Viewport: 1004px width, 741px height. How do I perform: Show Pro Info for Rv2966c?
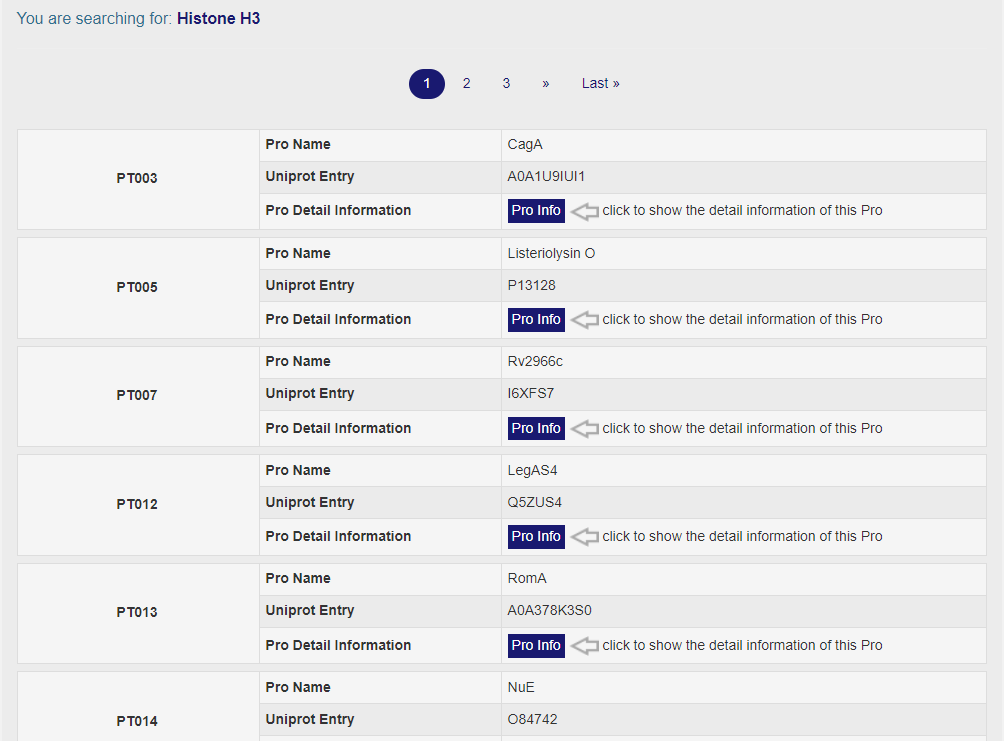536,428
